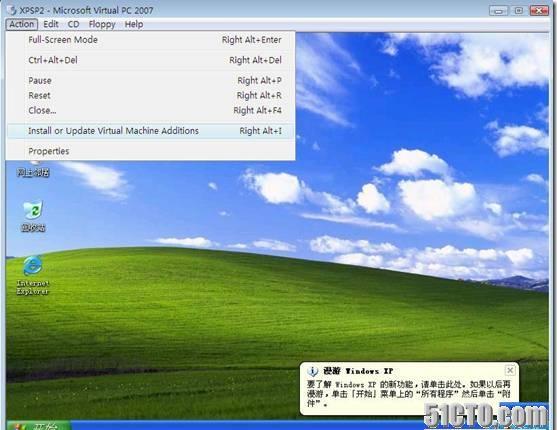This screenshot has height=430, width=557.
Task: Select the Network Neighborhood desktop icon
Action: click(33, 170)
